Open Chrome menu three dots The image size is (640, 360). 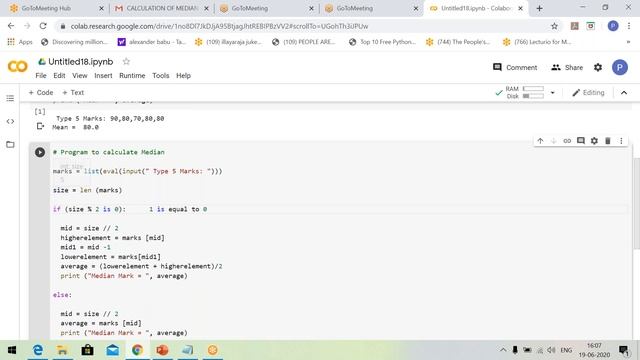click(x=629, y=26)
